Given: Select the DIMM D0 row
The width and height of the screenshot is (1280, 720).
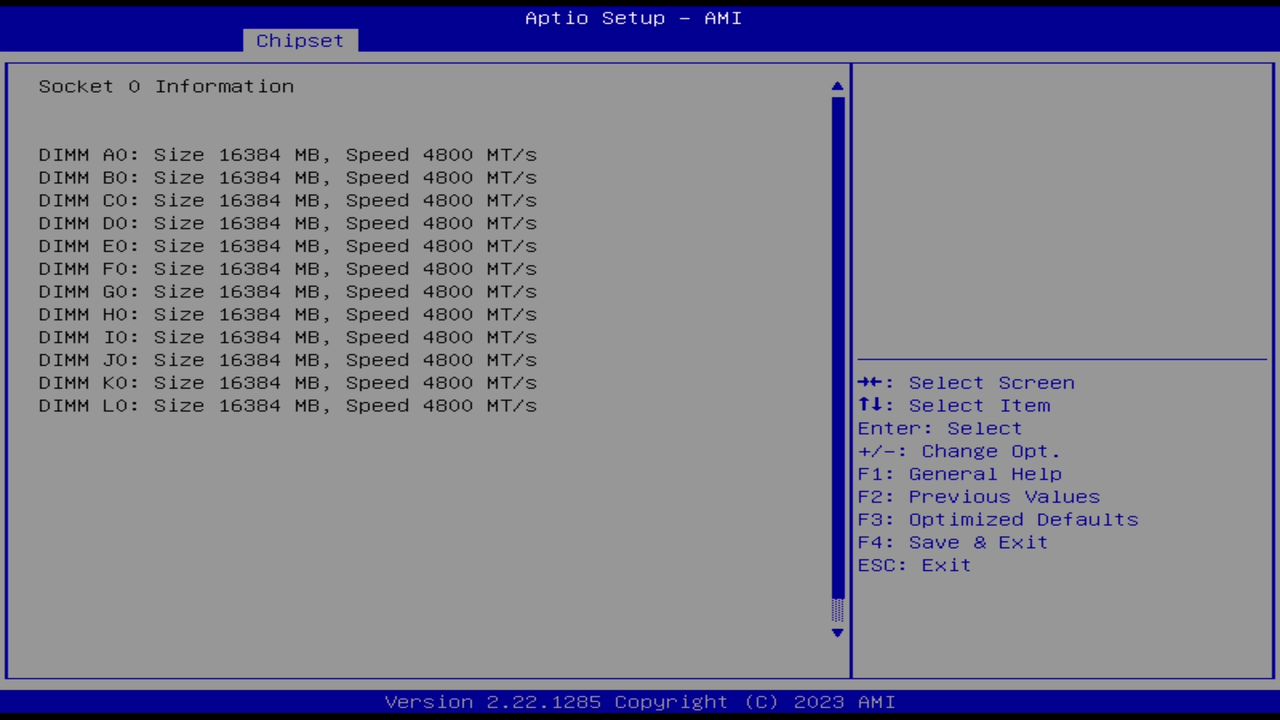Looking at the screenshot, I should [x=288, y=224].
